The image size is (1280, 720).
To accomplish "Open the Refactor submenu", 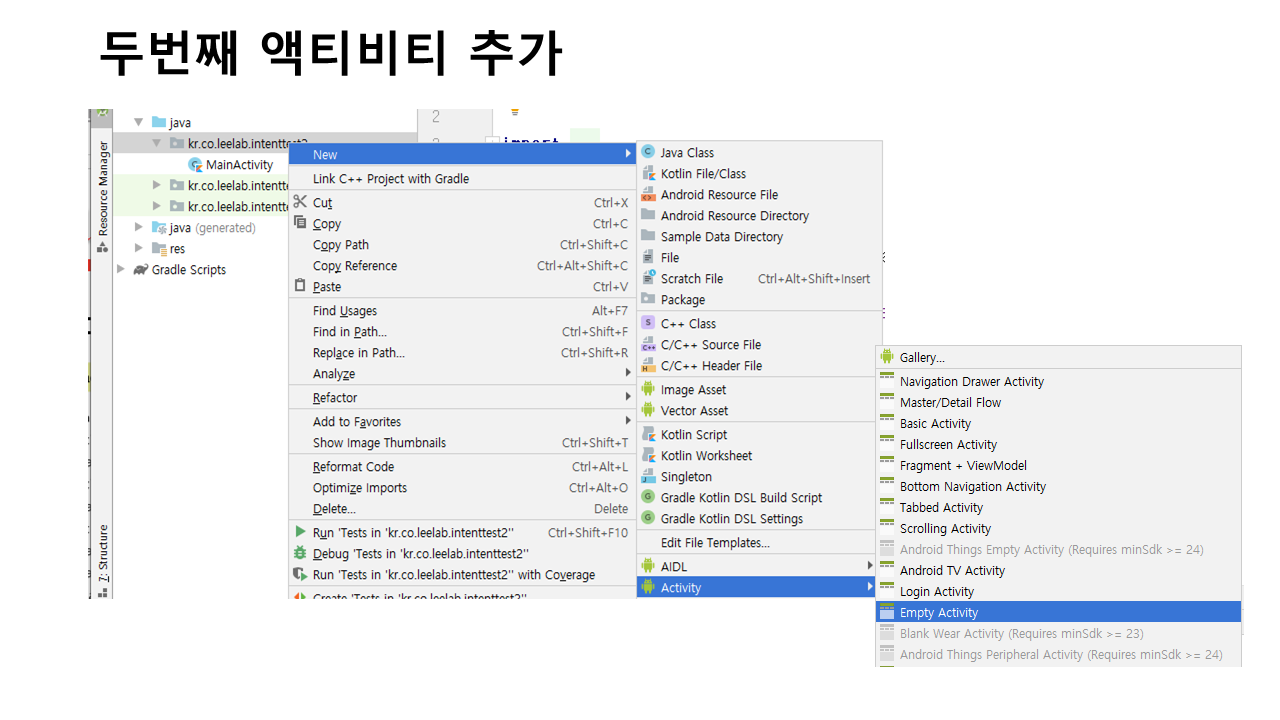I will (334, 397).
